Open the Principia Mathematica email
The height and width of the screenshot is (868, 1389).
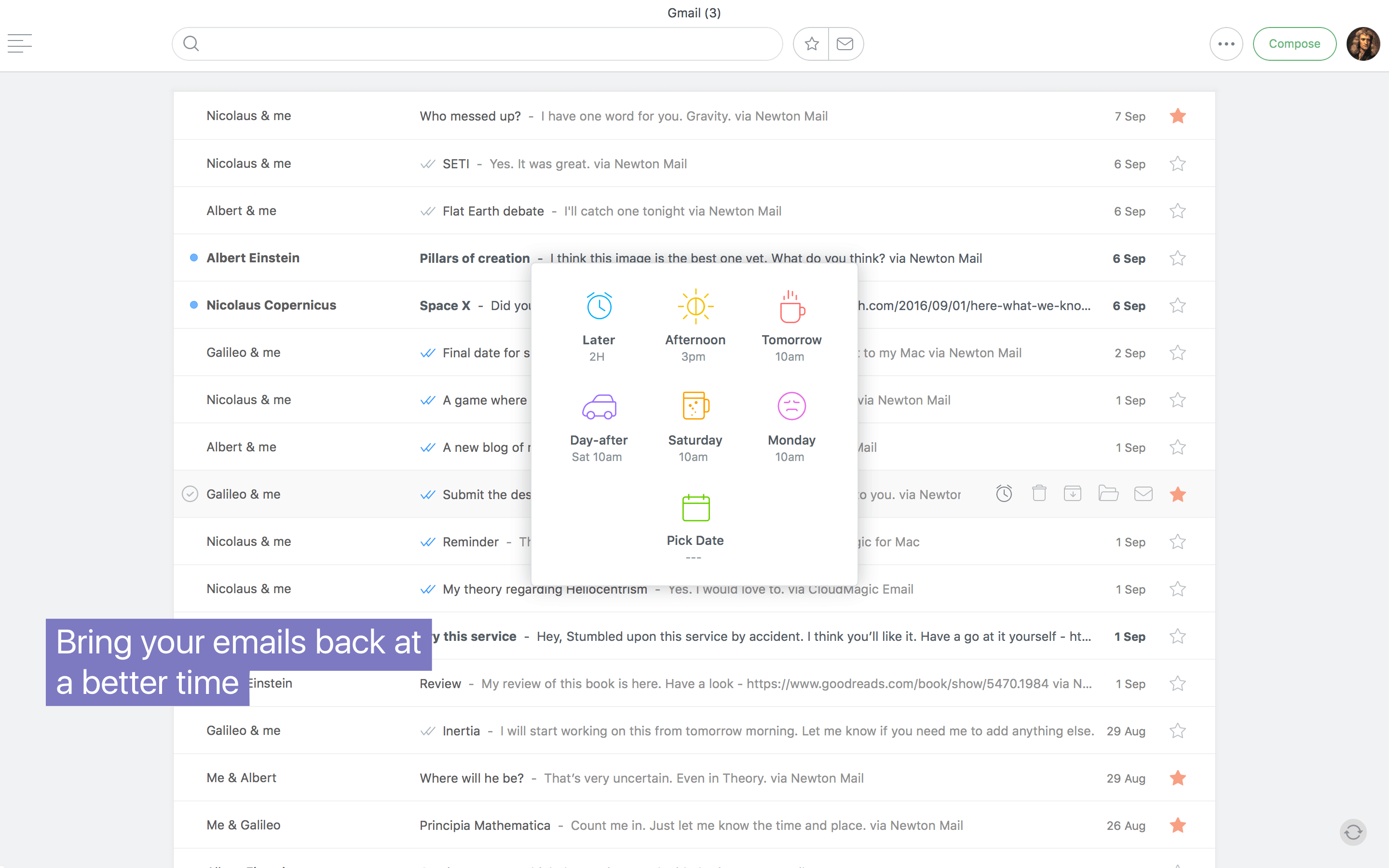694,825
